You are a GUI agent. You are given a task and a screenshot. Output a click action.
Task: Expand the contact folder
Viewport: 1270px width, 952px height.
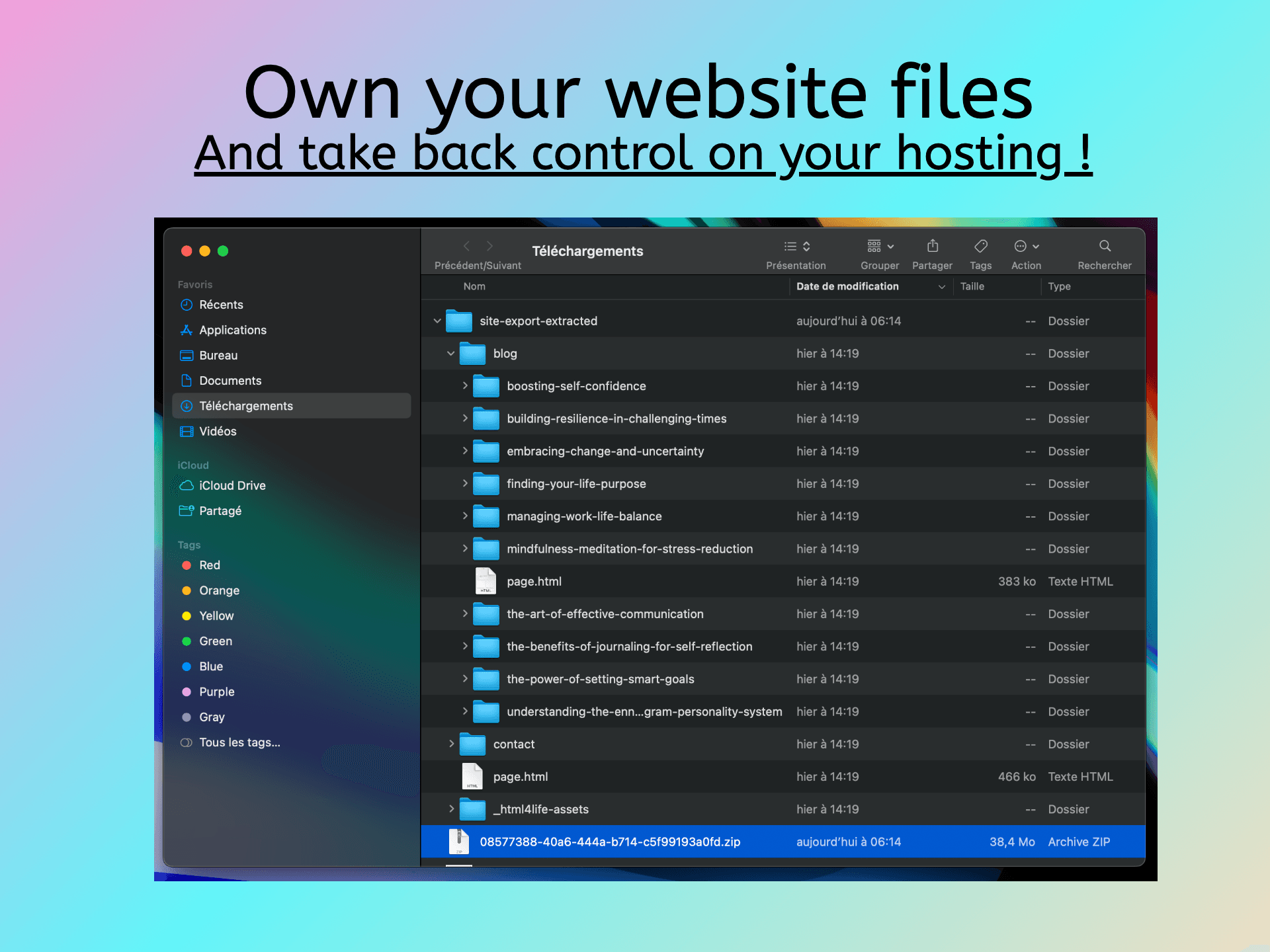[452, 744]
